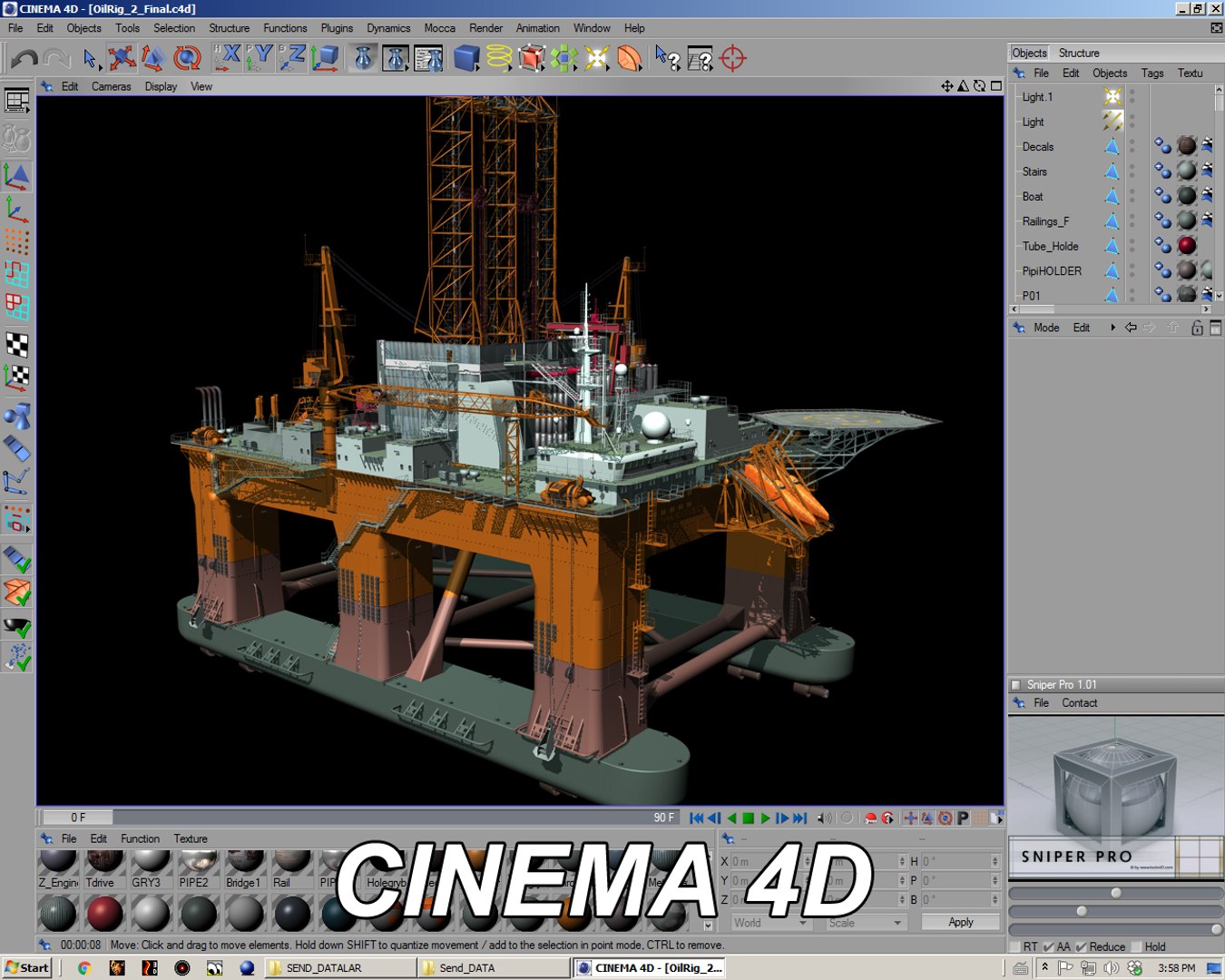Play animation forward
This screenshot has height=980, width=1225.
click(x=766, y=818)
